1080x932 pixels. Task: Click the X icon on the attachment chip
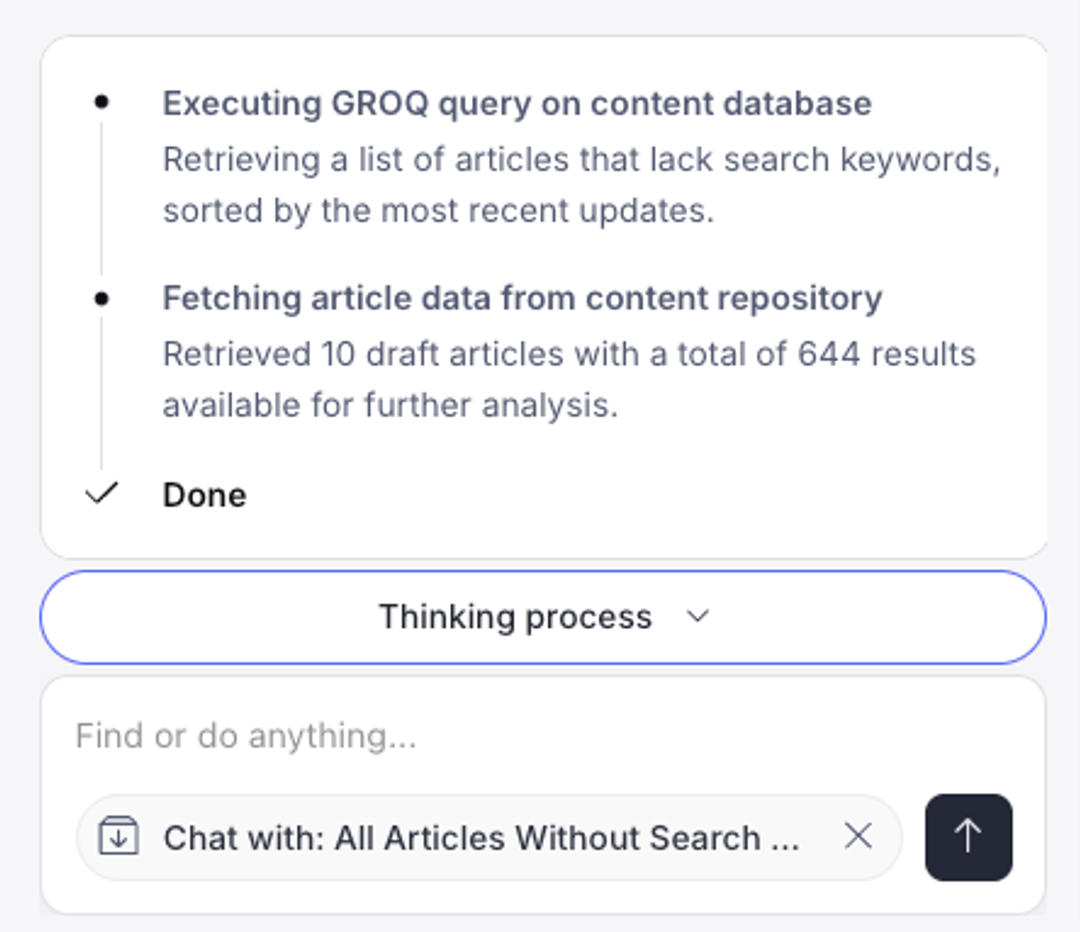click(x=858, y=838)
